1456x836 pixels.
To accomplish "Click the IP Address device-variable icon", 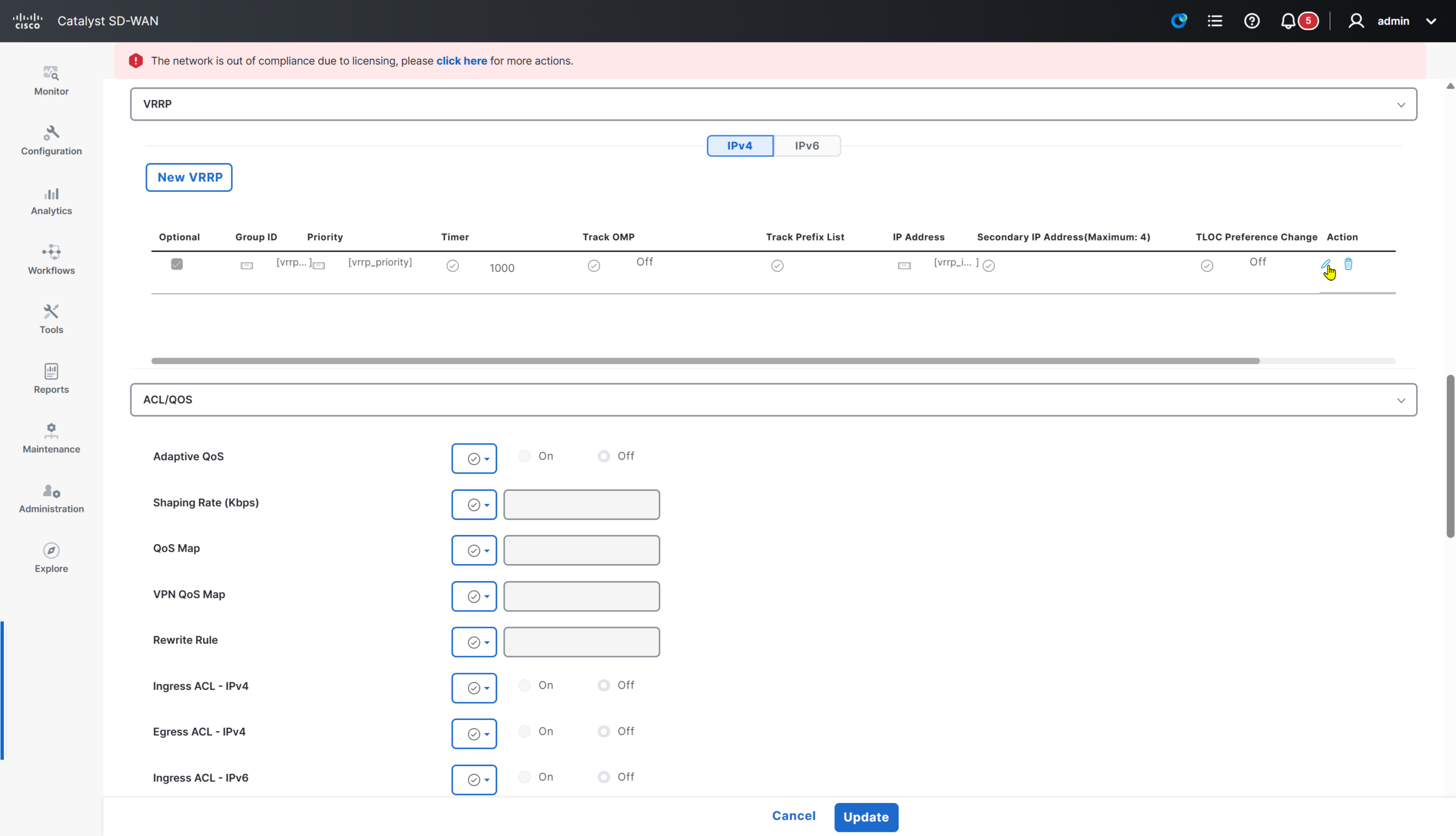I will click(904, 266).
